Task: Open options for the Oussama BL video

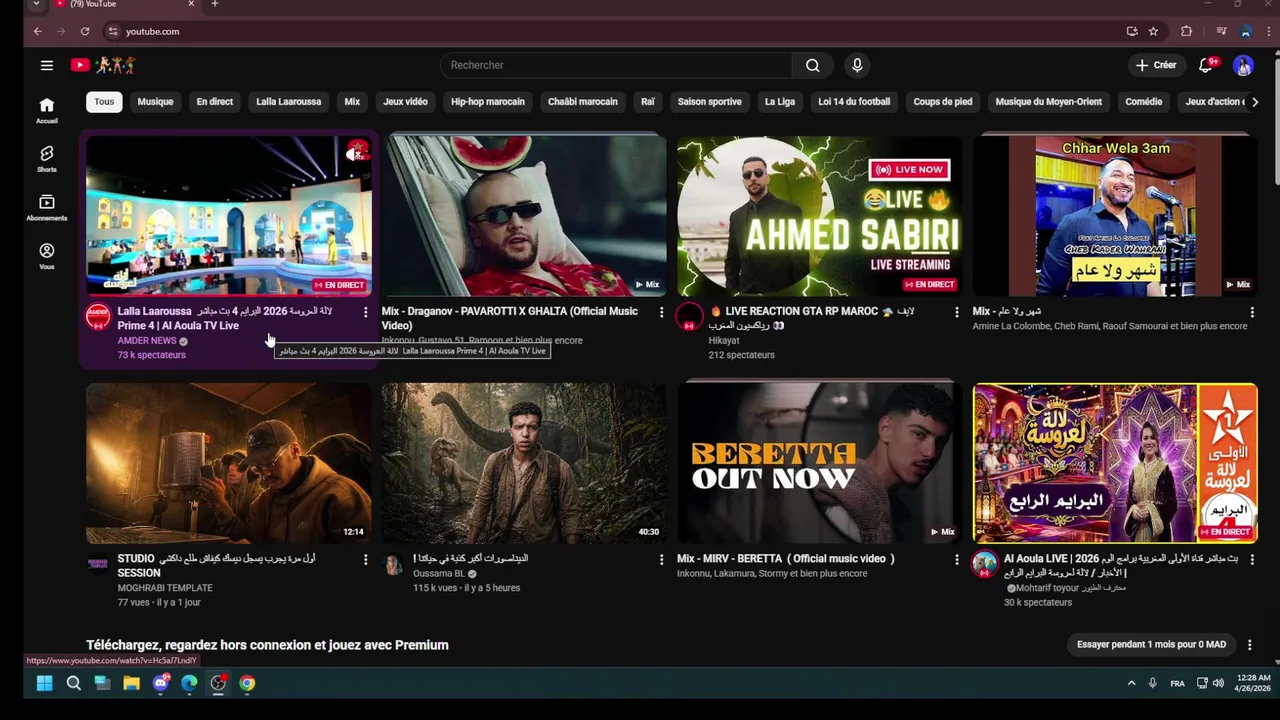Action: click(661, 560)
